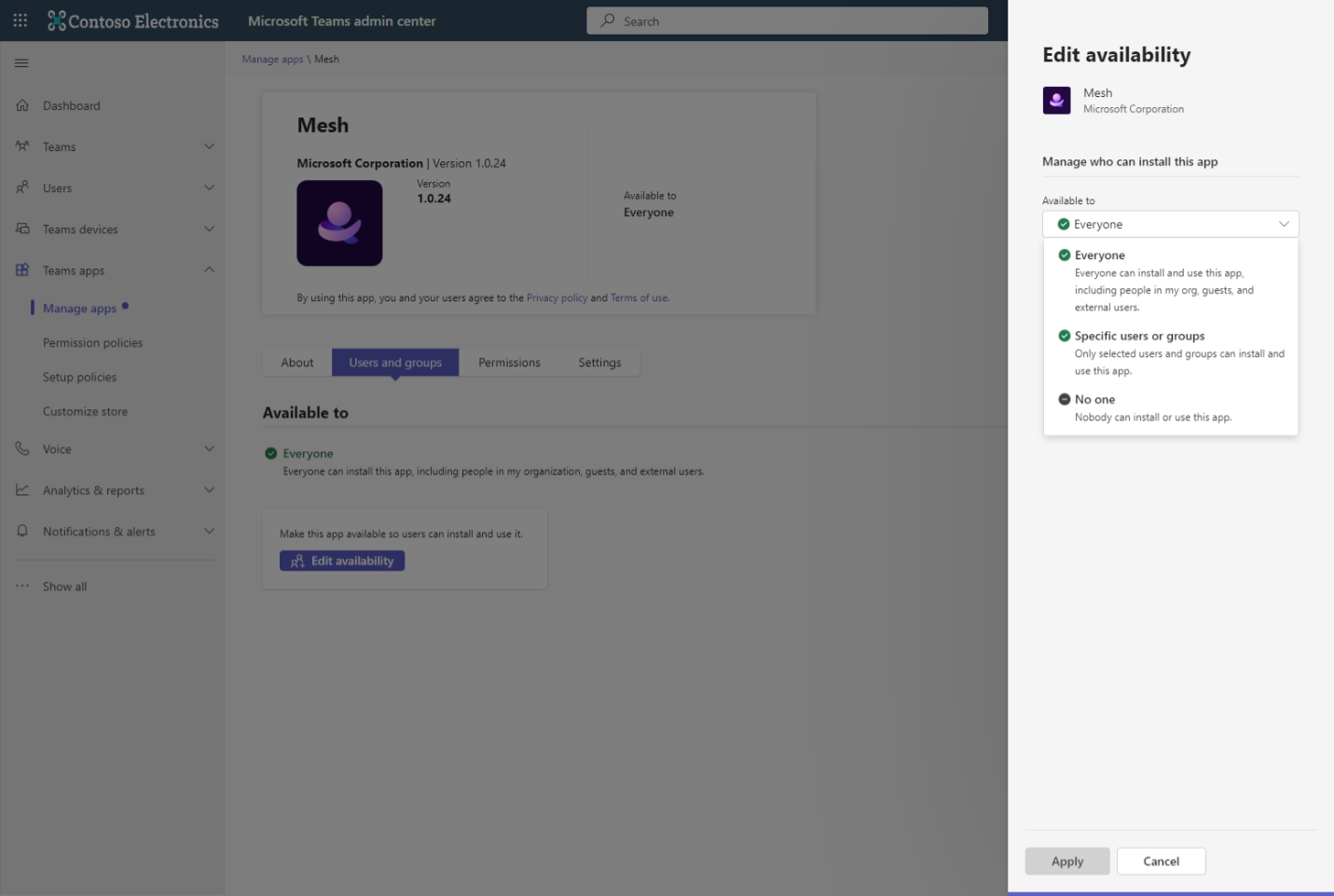Click the Voice phone icon
The image size is (1334, 896).
coord(22,449)
